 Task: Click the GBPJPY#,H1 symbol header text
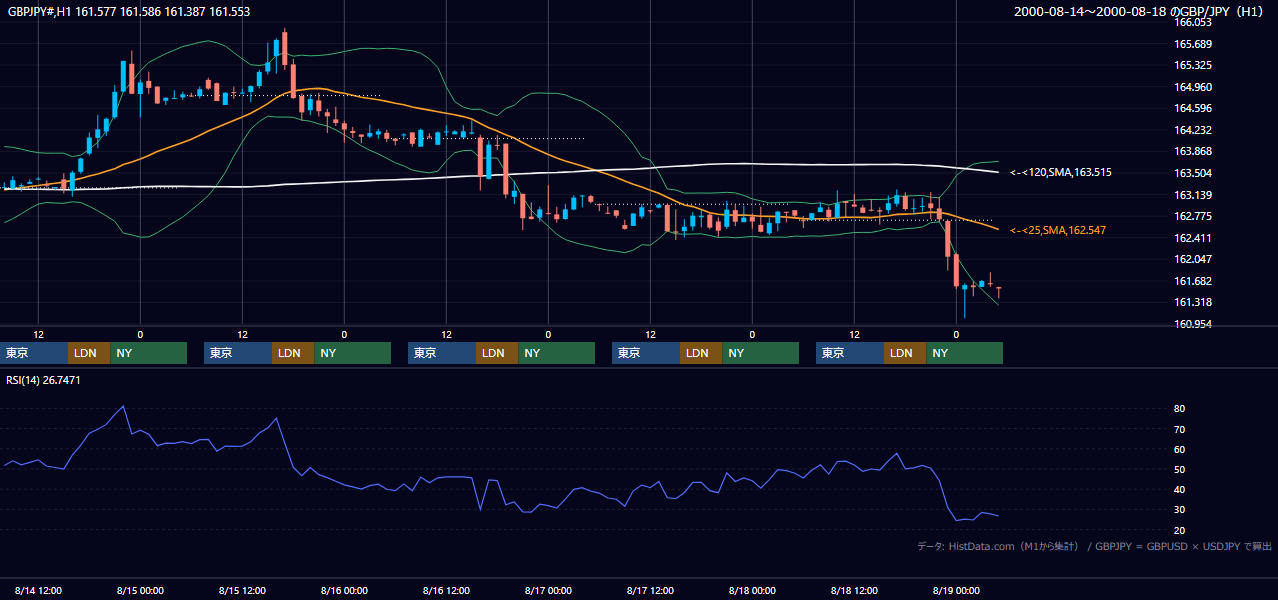pos(129,12)
